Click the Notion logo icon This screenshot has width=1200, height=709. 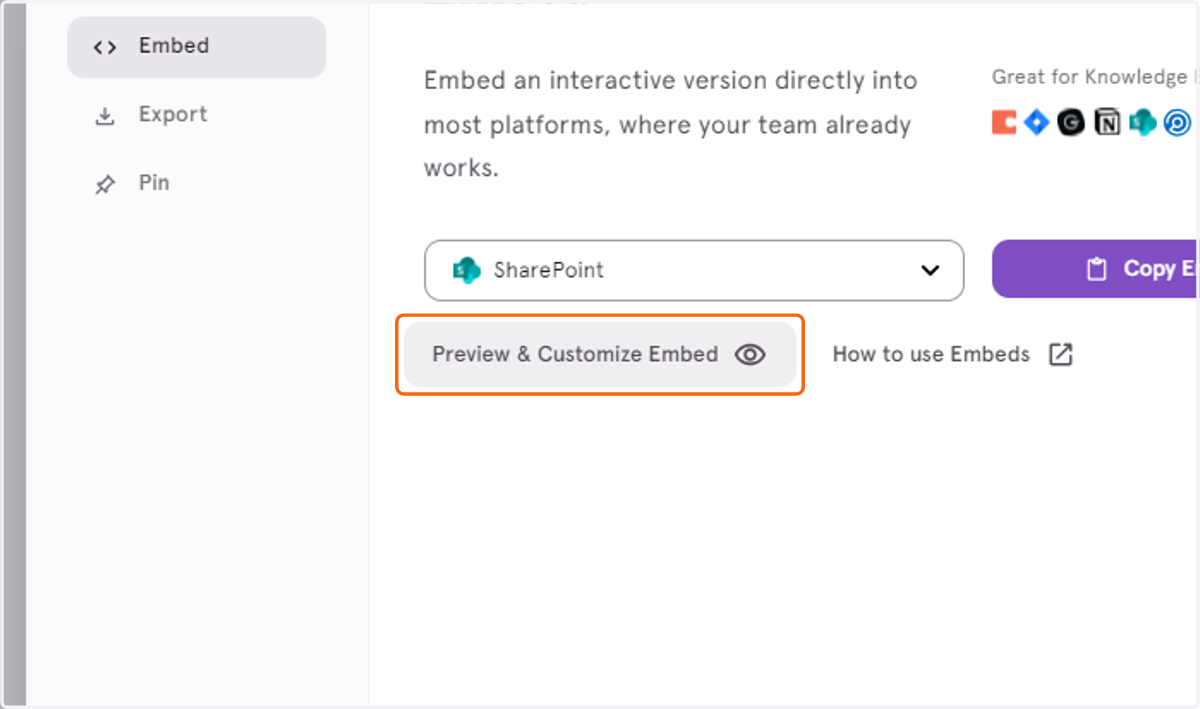click(1107, 122)
